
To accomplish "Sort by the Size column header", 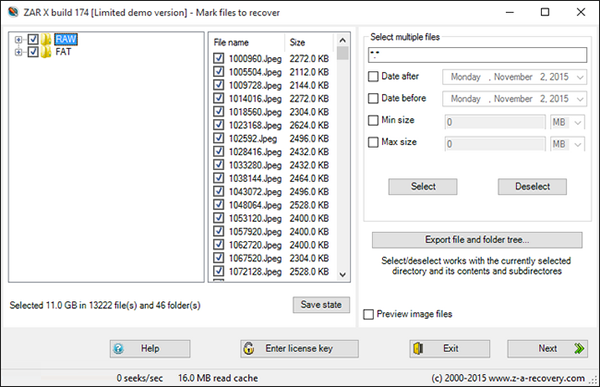I will 309,42.
